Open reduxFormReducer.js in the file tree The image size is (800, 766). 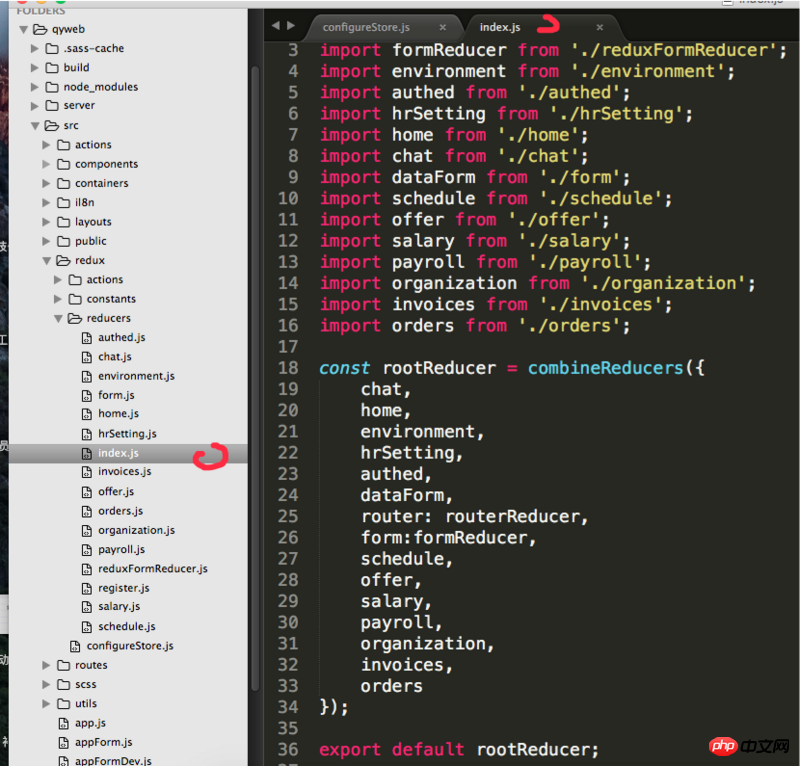(x=152, y=568)
